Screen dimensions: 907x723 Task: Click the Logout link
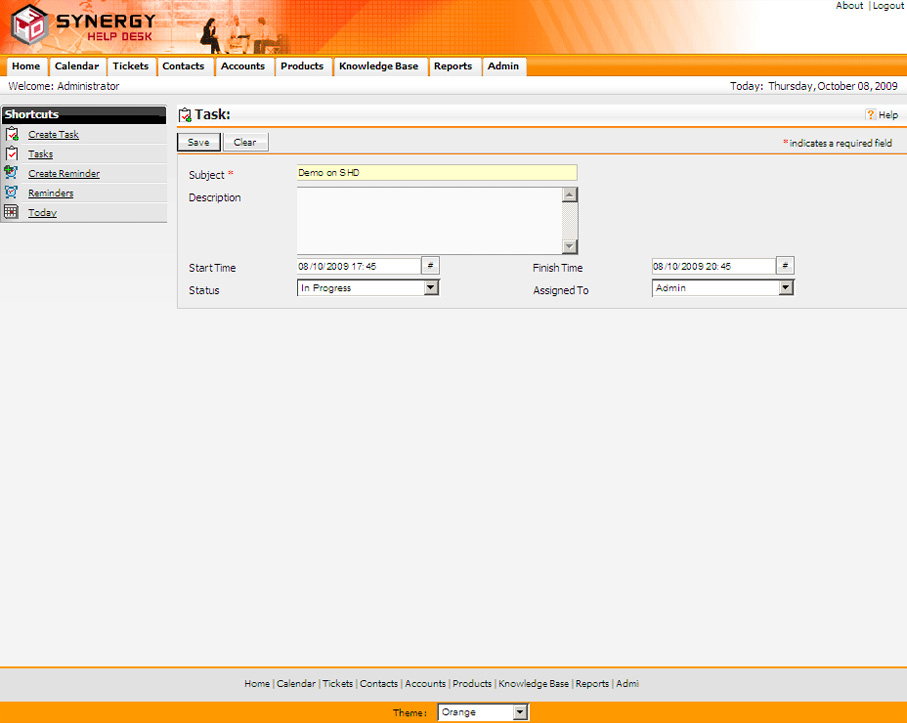coord(888,6)
